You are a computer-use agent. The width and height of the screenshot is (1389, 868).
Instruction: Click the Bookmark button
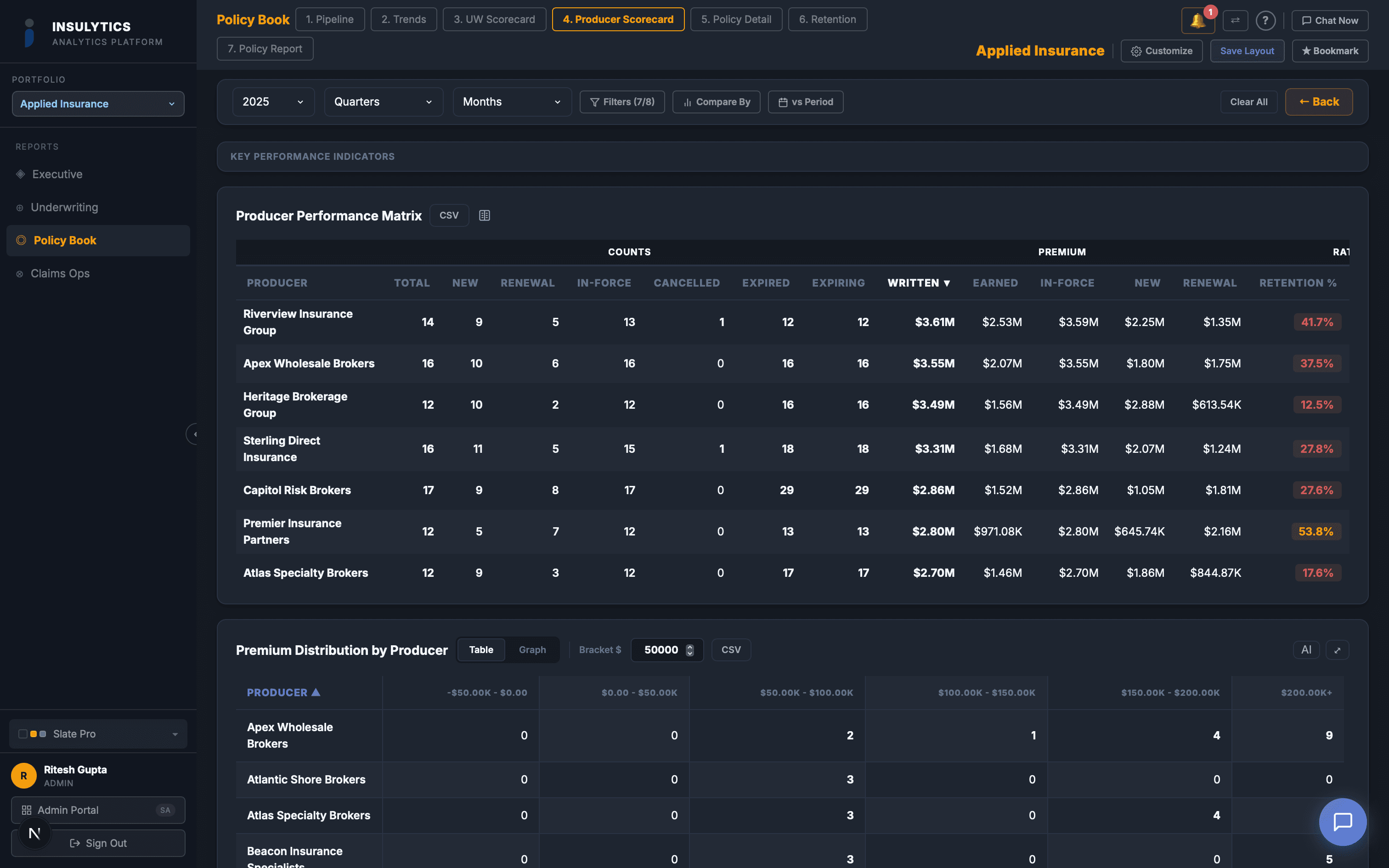point(1330,51)
